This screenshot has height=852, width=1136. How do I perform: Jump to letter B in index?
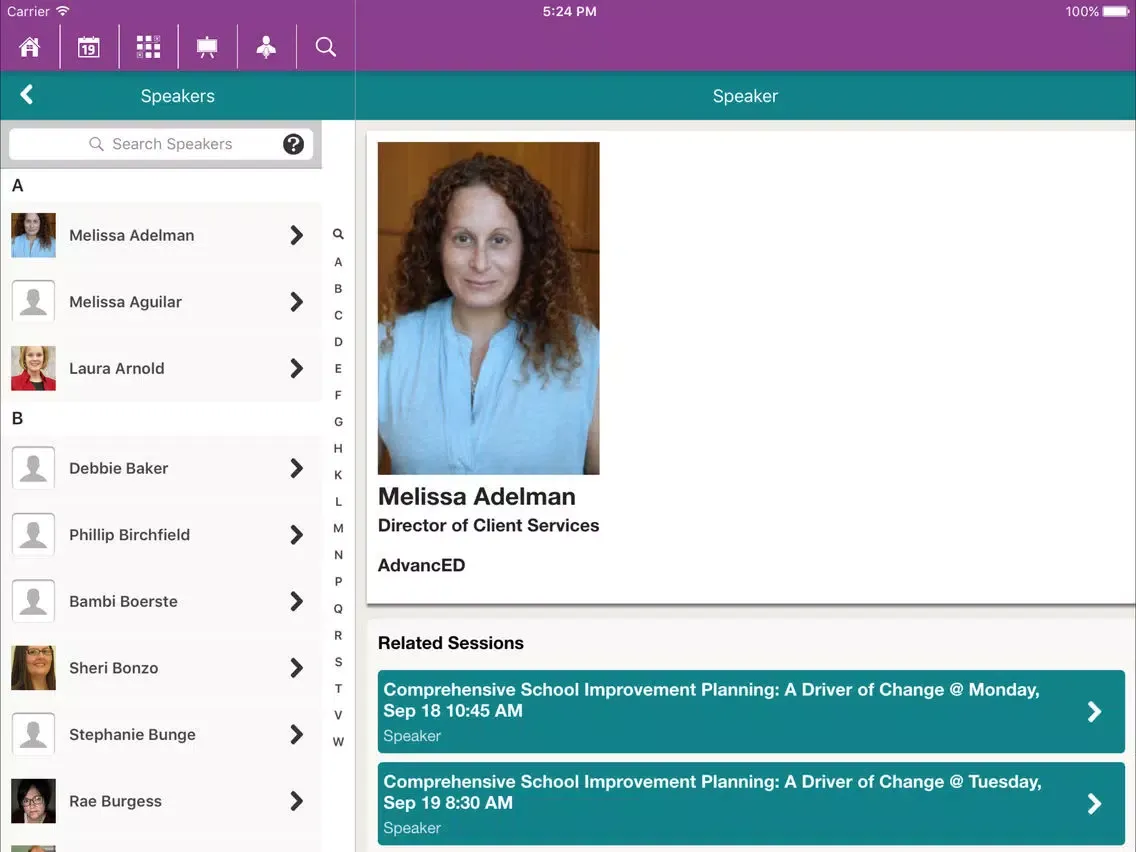tap(338, 288)
